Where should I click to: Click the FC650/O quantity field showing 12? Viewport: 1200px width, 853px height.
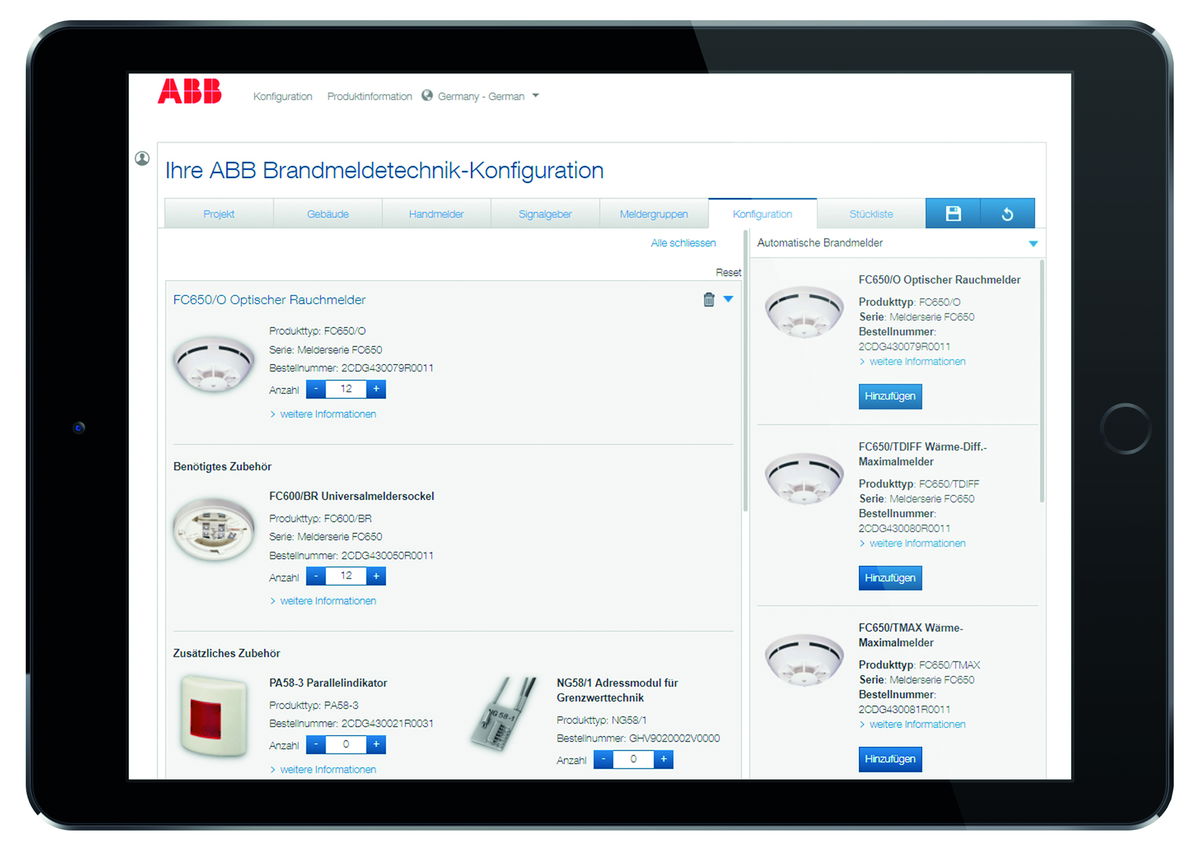click(x=346, y=389)
